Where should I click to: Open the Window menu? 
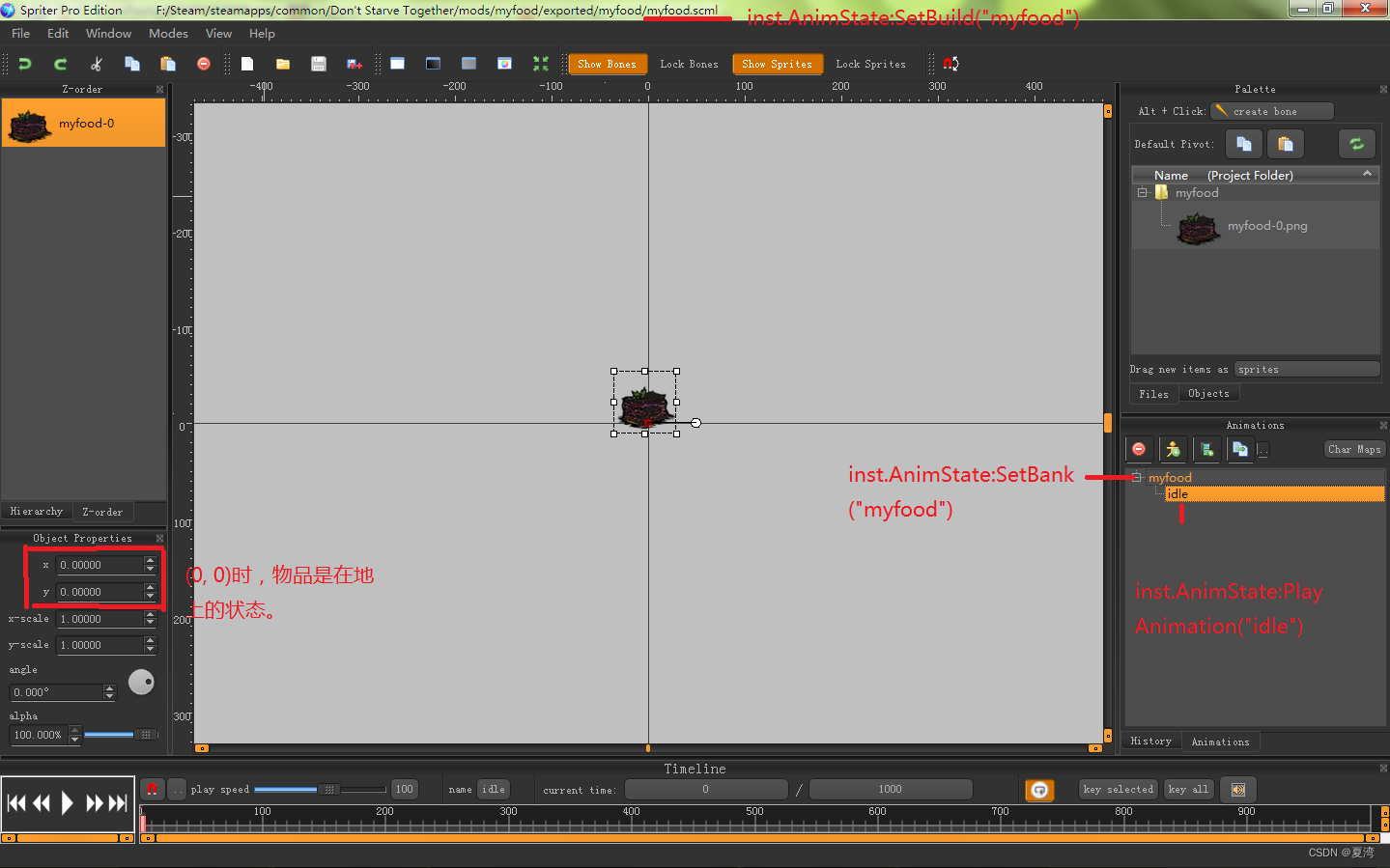click(108, 33)
